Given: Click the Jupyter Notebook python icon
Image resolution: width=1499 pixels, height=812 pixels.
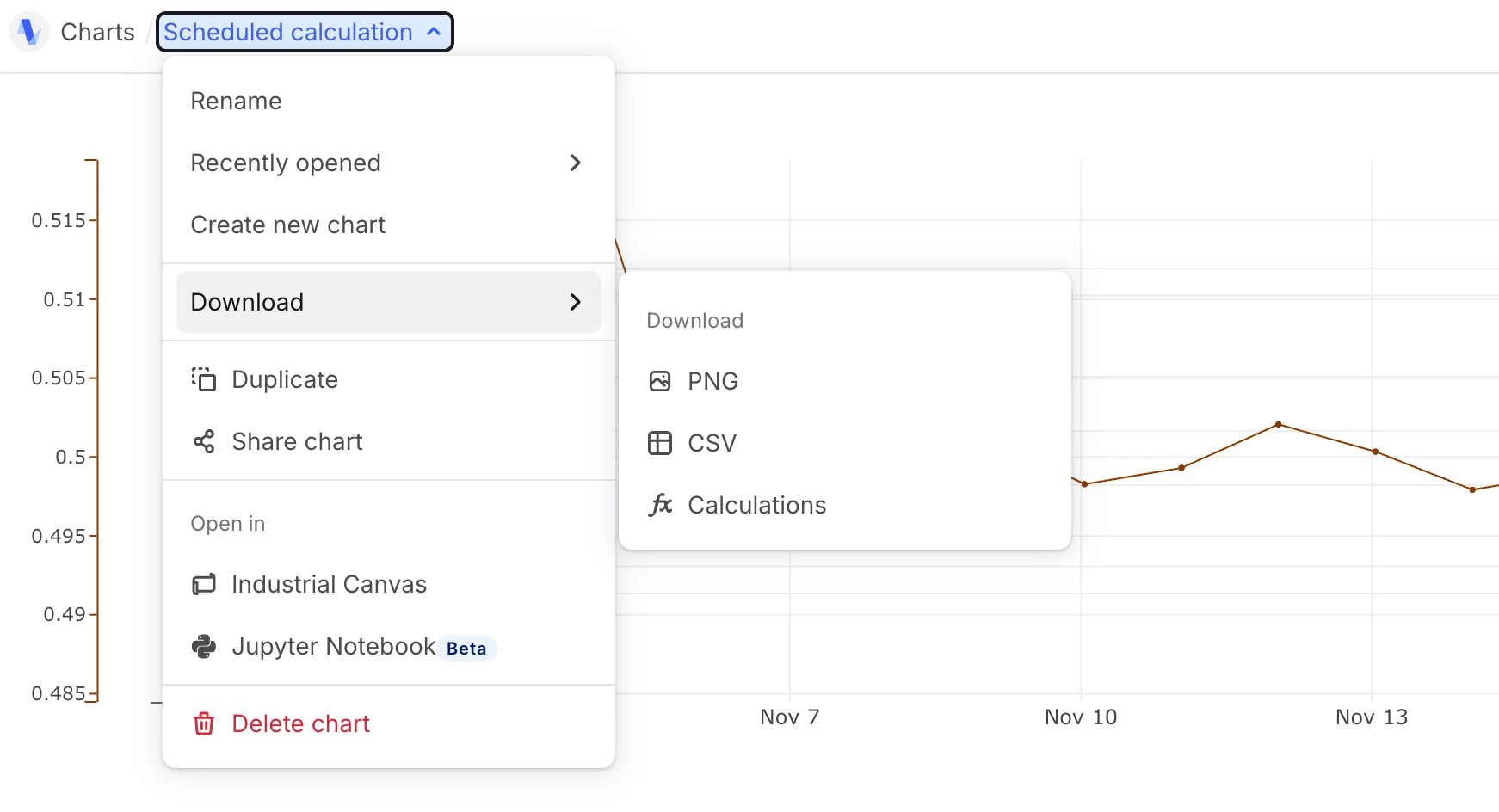Looking at the screenshot, I should [204, 647].
